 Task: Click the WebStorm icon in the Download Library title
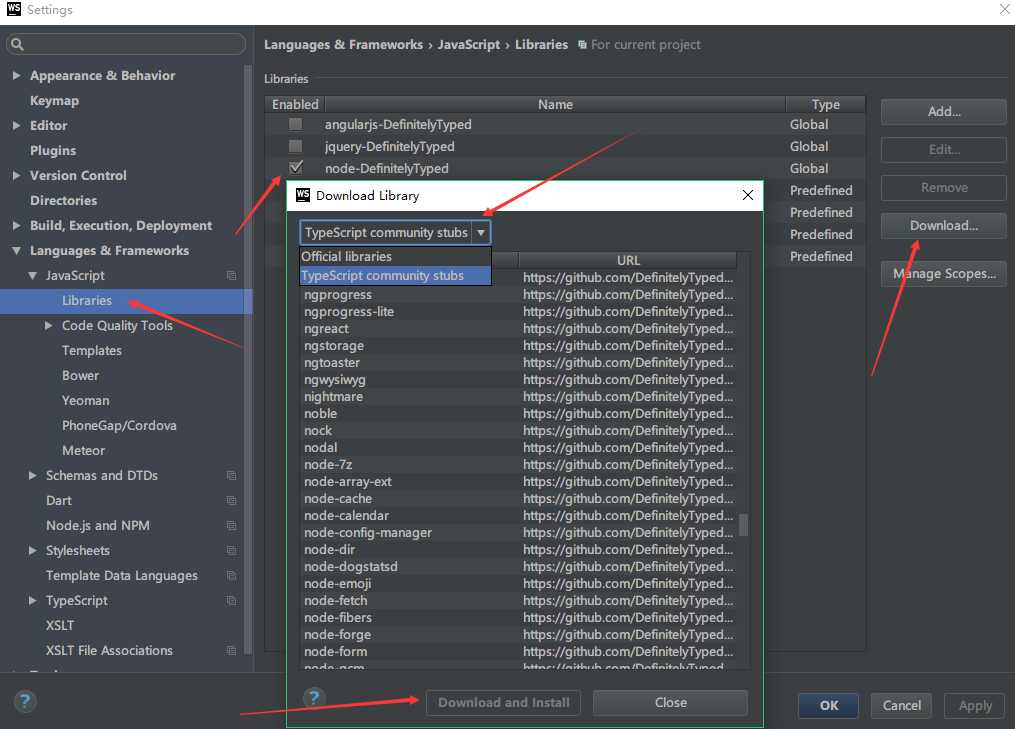[x=303, y=195]
